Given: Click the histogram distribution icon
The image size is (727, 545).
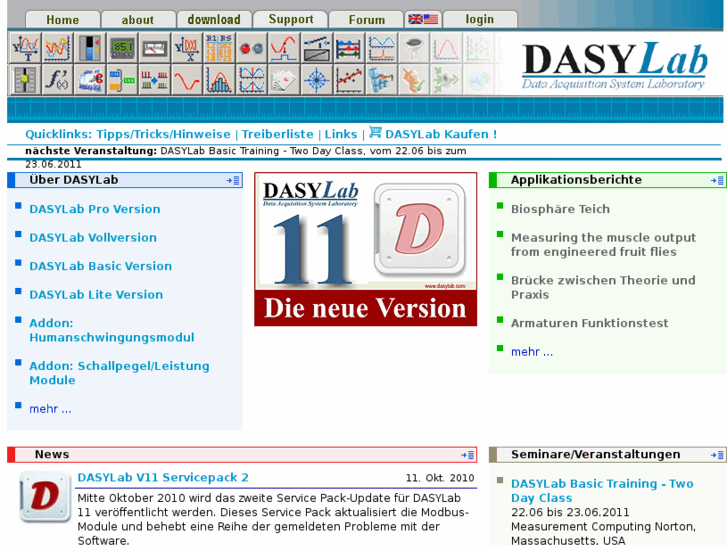Looking at the screenshot, I should (x=219, y=80).
